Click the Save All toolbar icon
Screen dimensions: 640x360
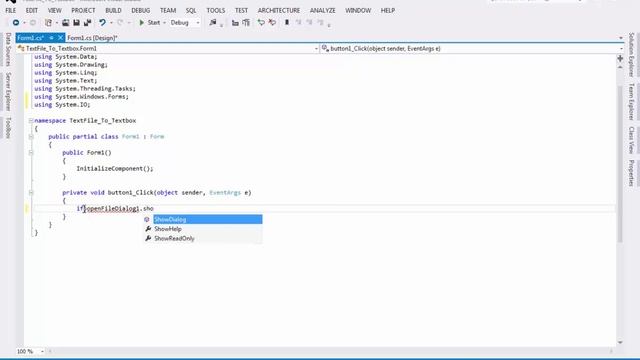(87, 23)
